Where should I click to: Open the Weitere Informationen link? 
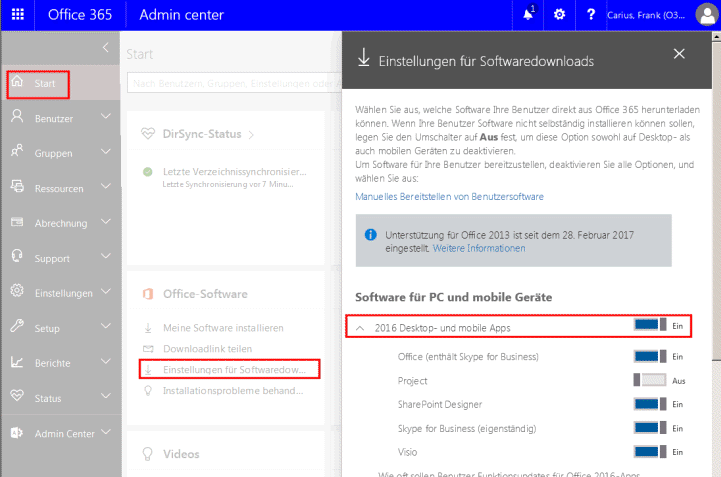(479, 248)
